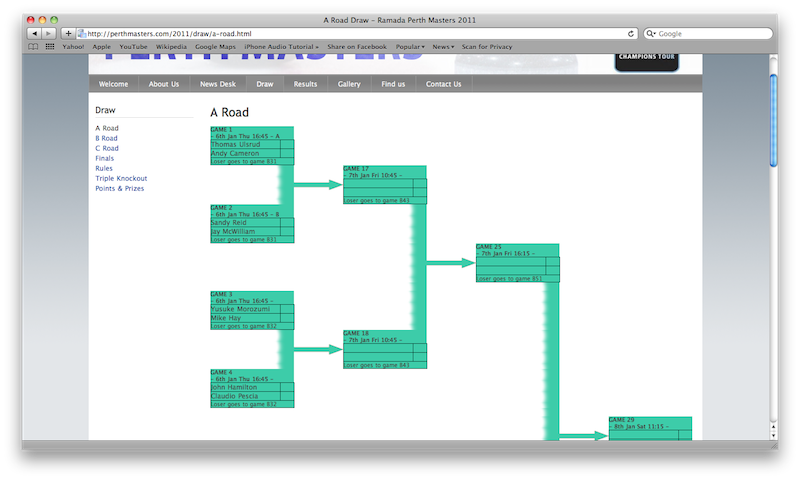Click the Champions Tour logo badge
Screen dimensions: 800x480
tap(646, 61)
